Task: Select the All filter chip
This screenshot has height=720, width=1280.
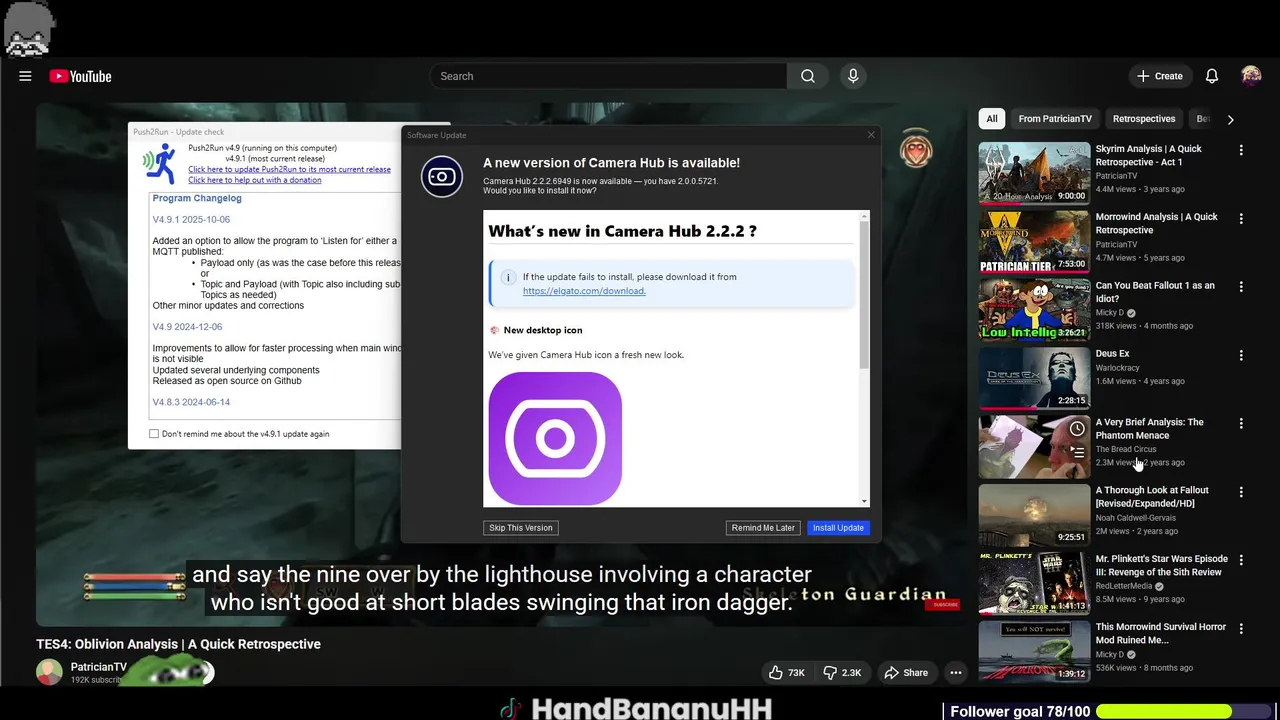Action: [992, 119]
